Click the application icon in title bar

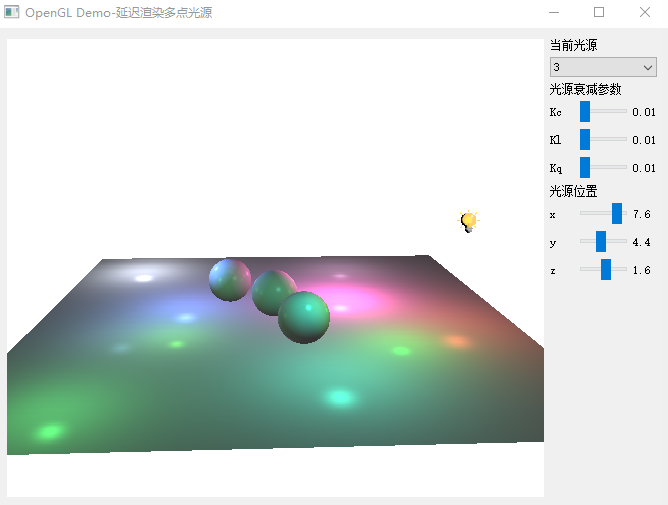coord(12,12)
